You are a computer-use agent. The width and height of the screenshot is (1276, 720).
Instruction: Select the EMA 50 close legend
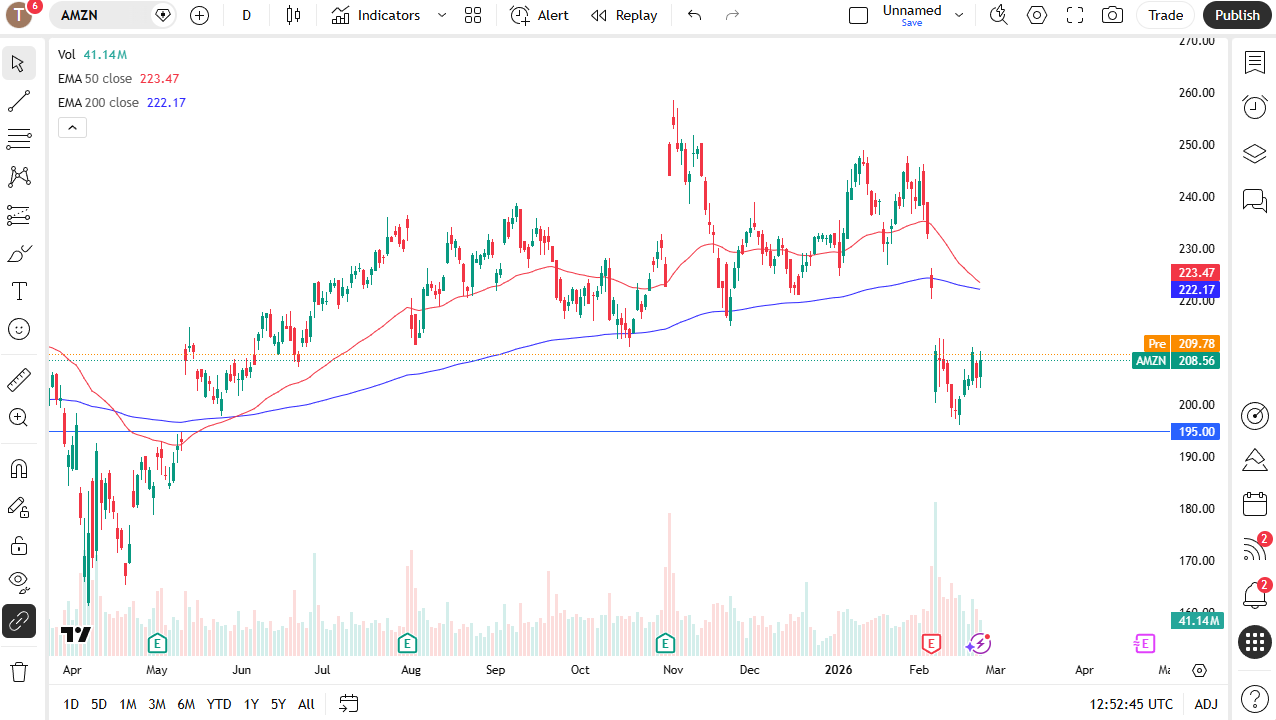[96, 78]
